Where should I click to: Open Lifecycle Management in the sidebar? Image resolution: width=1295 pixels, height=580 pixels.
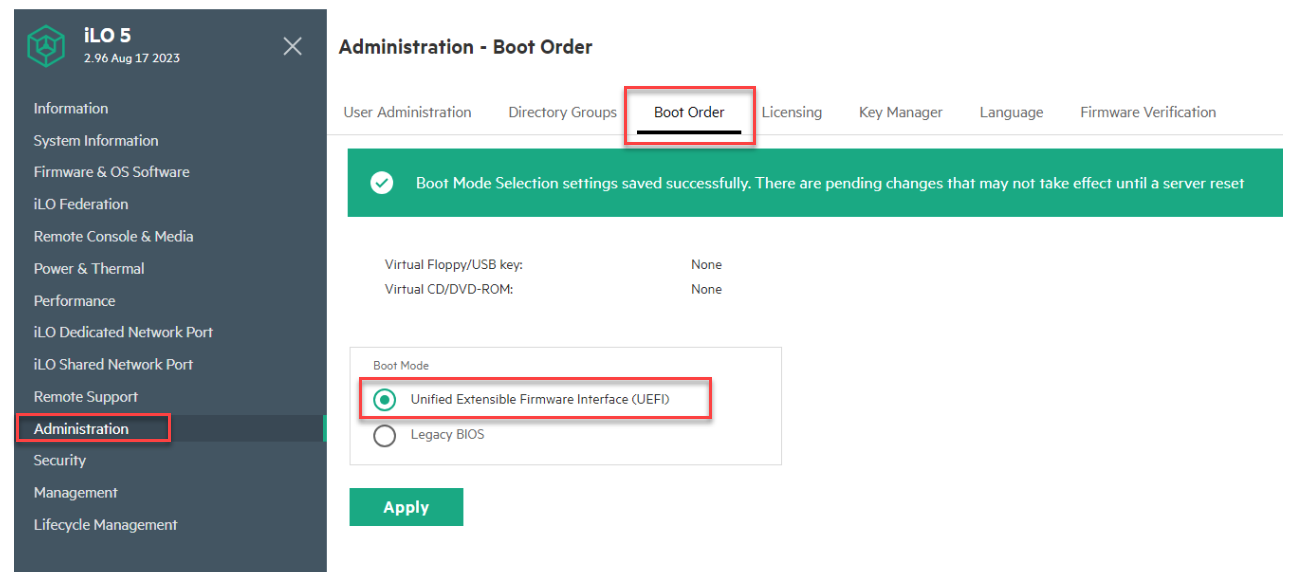click(x=105, y=525)
